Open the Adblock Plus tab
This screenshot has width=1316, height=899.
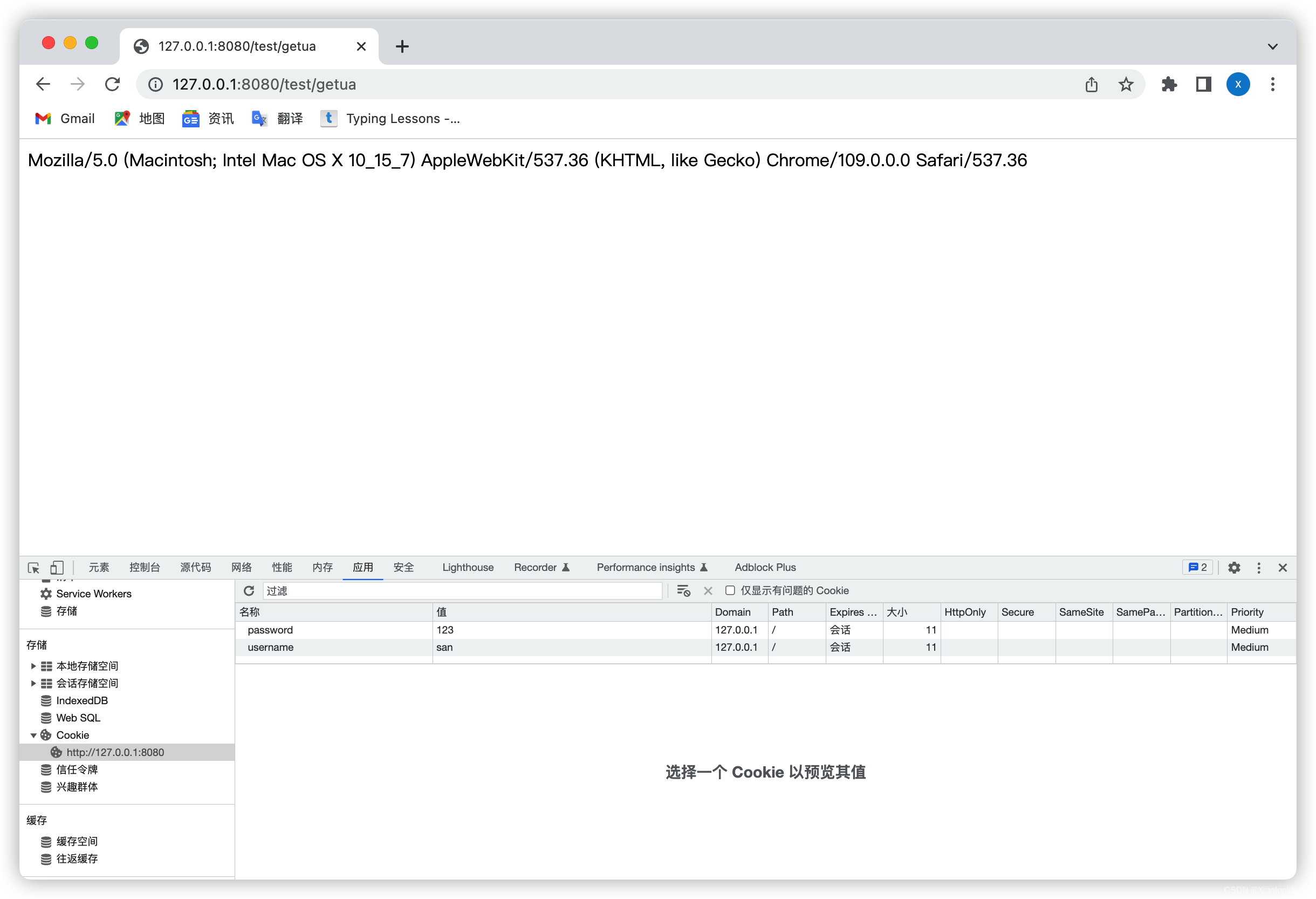click(x=765, y=568)
